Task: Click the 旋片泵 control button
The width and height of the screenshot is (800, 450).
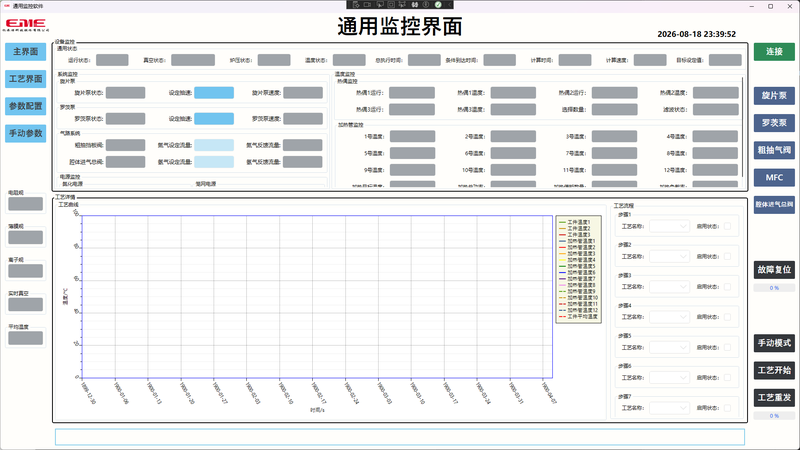Action: 774,95
